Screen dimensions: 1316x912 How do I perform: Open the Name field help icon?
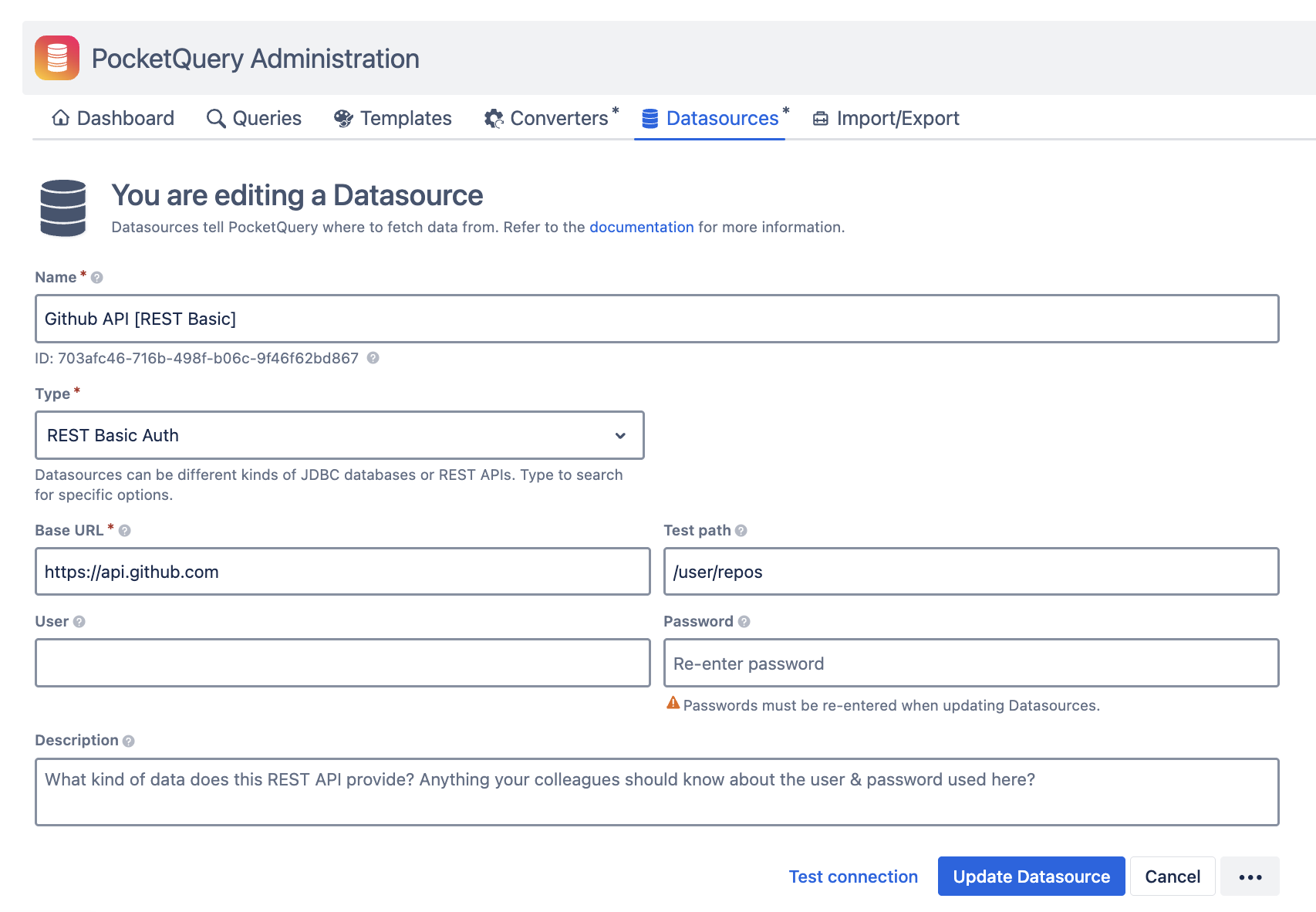click(96, 278)
